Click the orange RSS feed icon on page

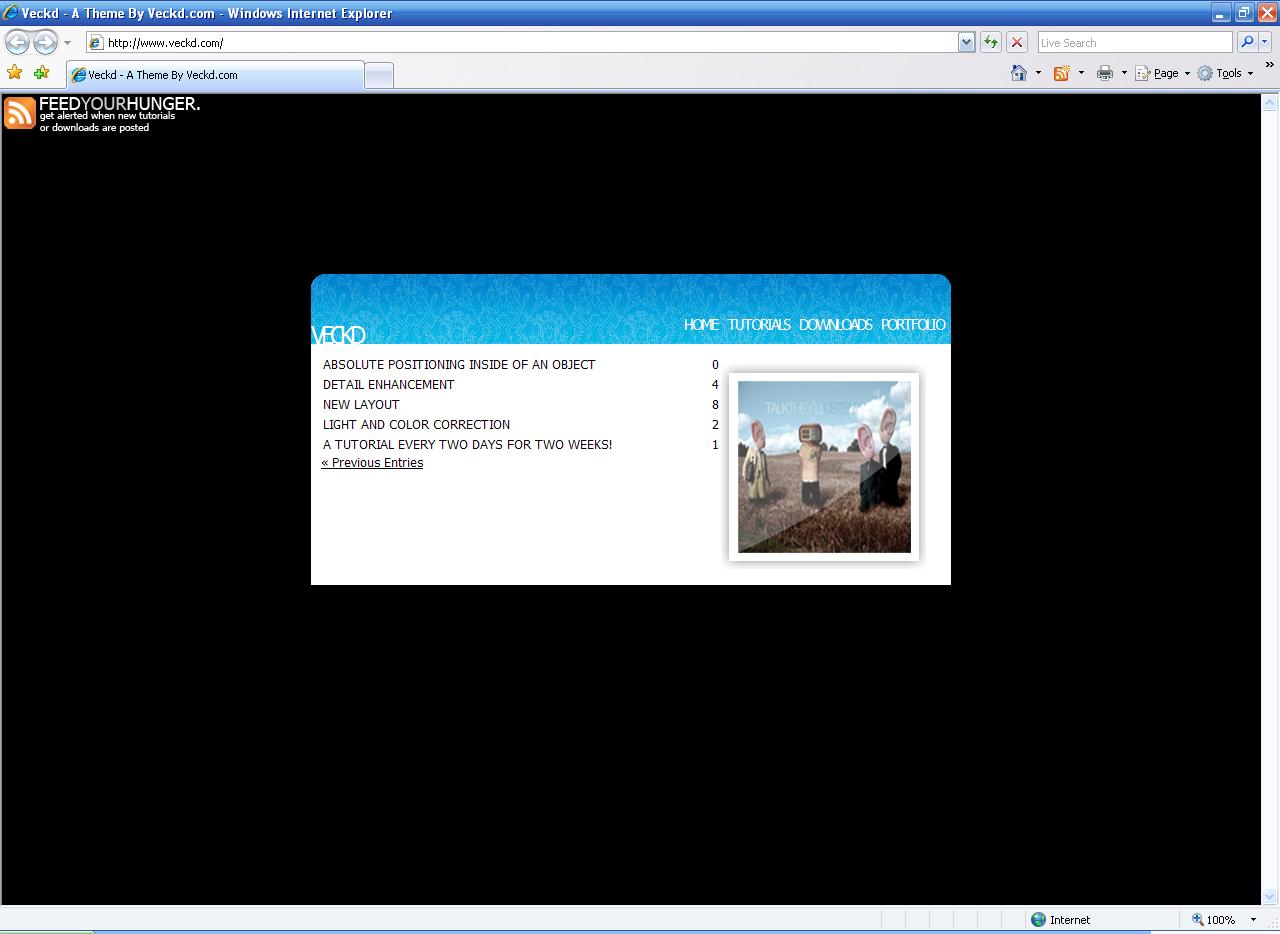[x=20, y=113]
